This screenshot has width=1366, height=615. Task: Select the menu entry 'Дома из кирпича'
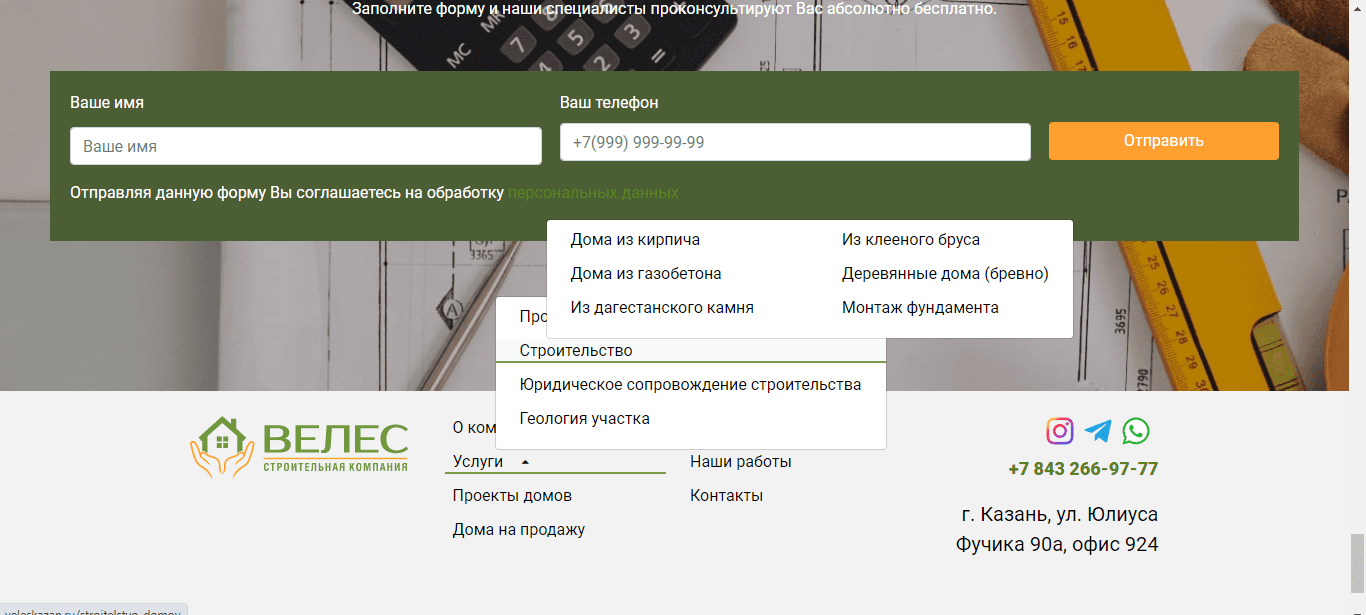tap(634, 239)
